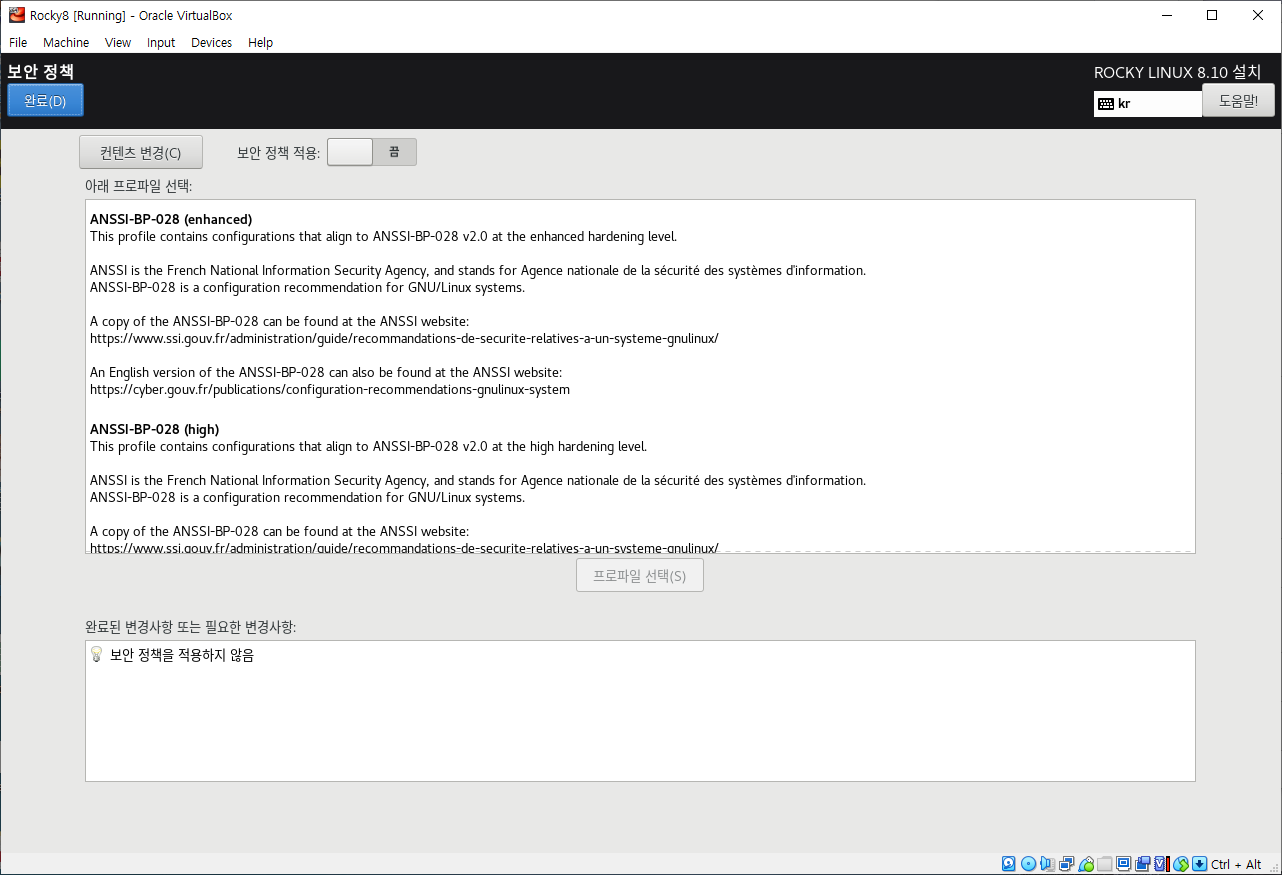Click the 완료(D) done button
The image size is (1282, 875).
click(x=45, y=101)
